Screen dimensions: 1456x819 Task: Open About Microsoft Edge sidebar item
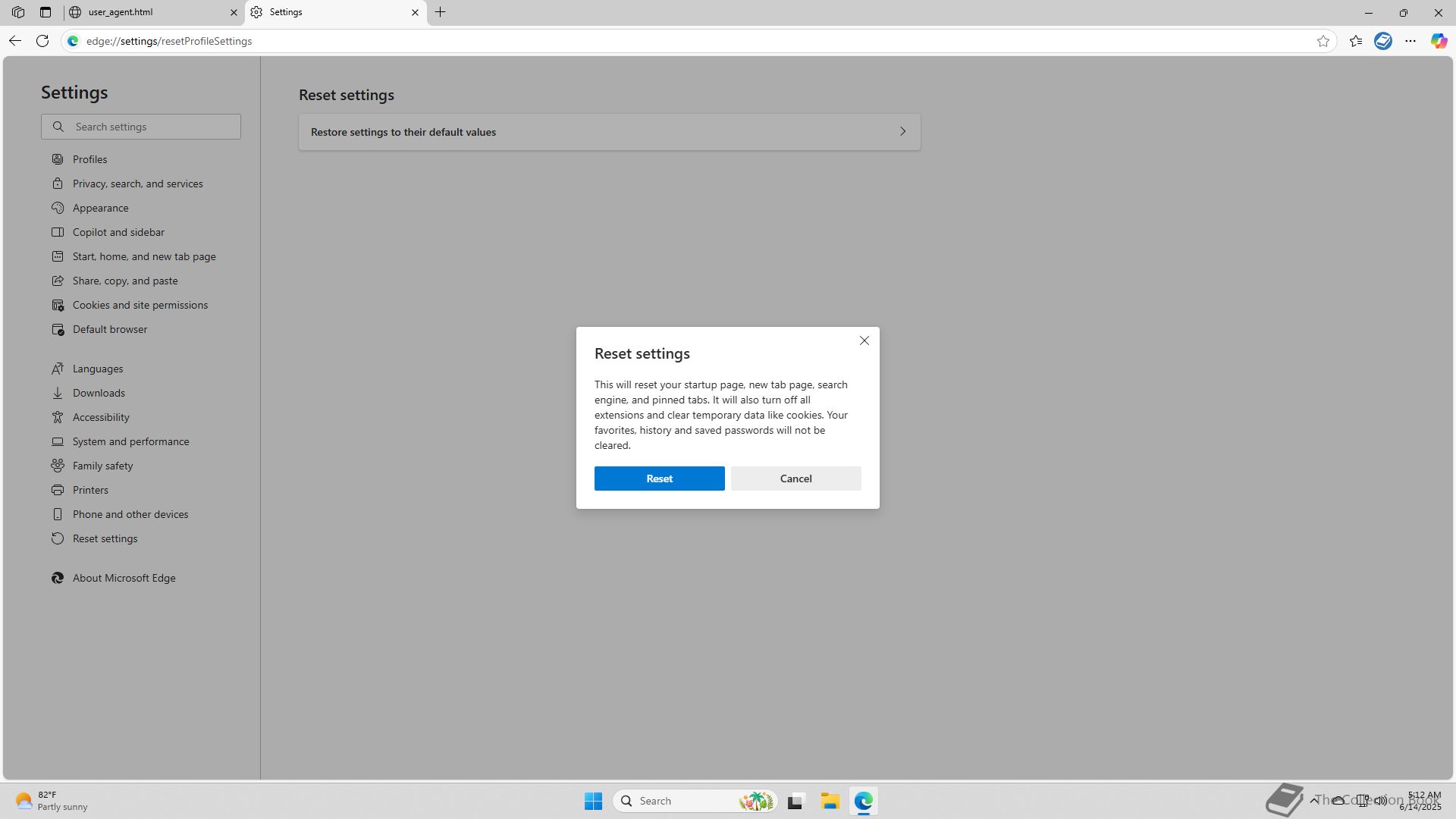[124, 578]
